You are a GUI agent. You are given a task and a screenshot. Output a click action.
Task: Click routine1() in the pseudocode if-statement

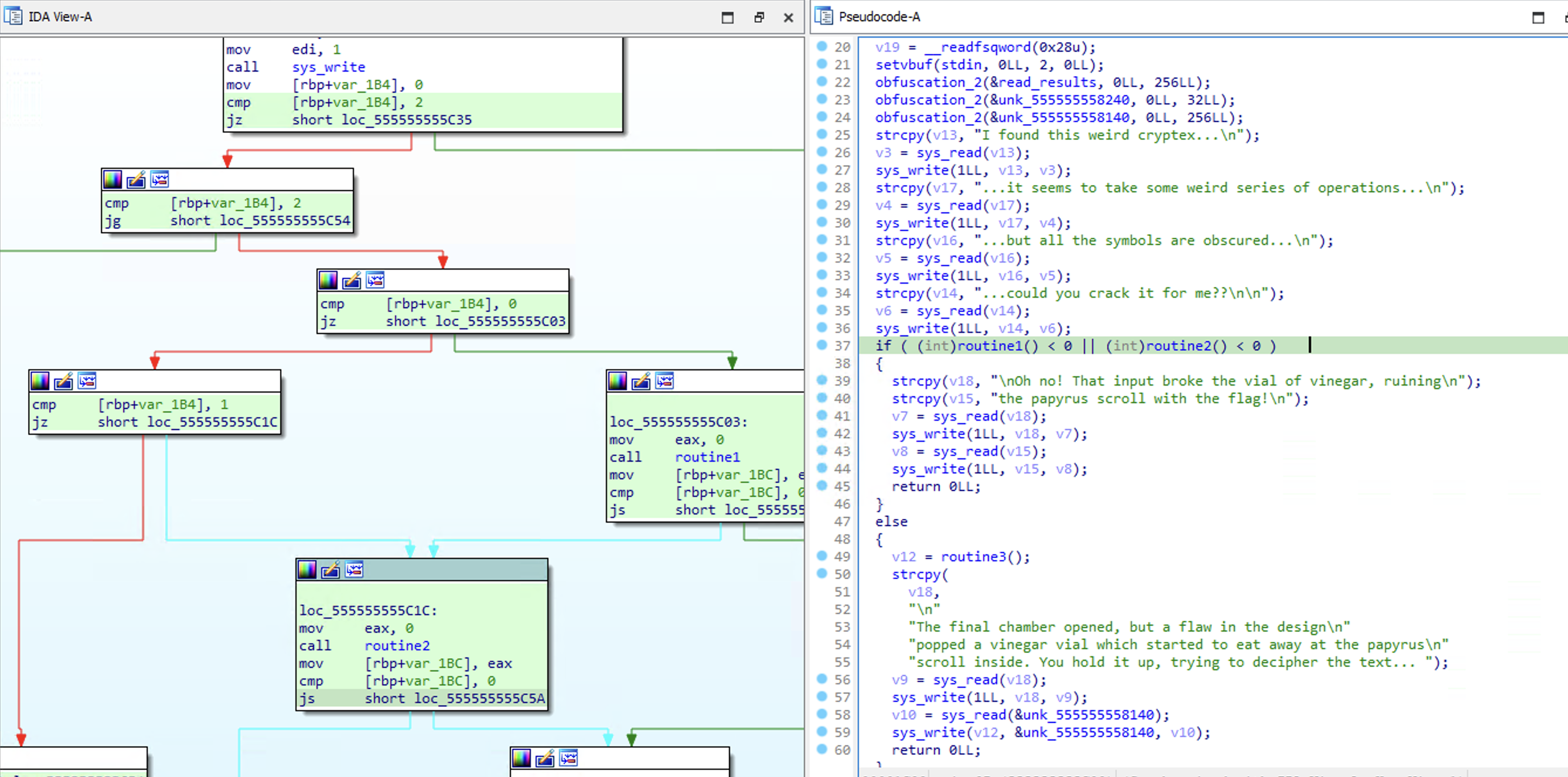pos(998,346)
